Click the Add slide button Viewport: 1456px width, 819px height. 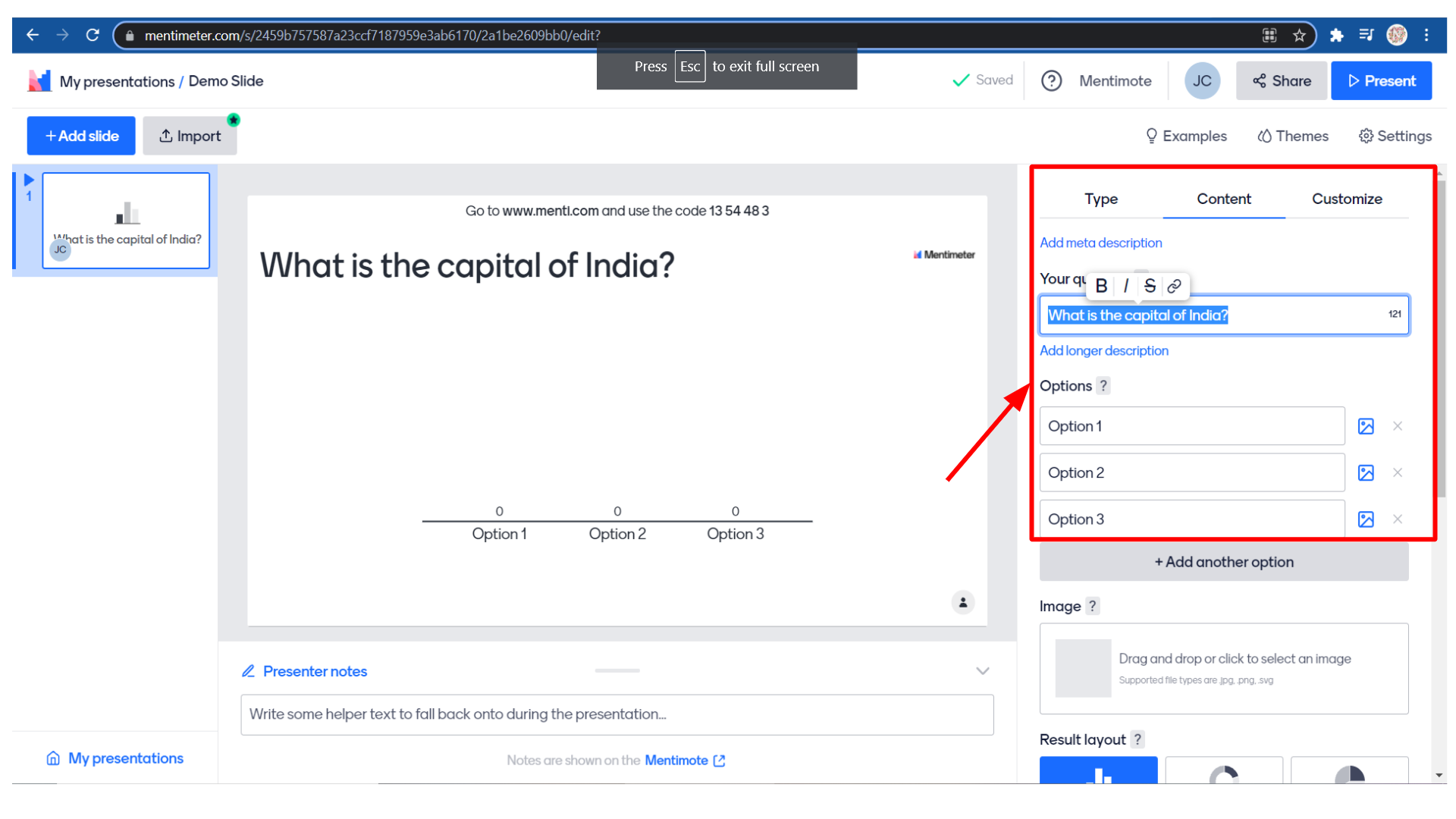[81, 136]
